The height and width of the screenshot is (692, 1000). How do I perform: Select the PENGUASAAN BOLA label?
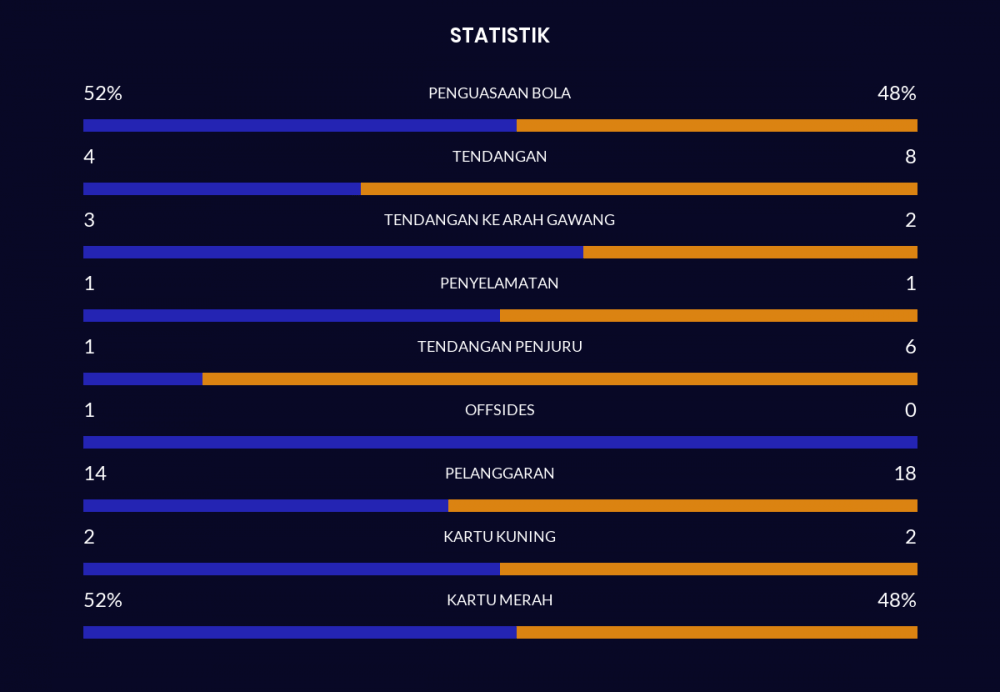pyautogui.click(x=499, y=93)
